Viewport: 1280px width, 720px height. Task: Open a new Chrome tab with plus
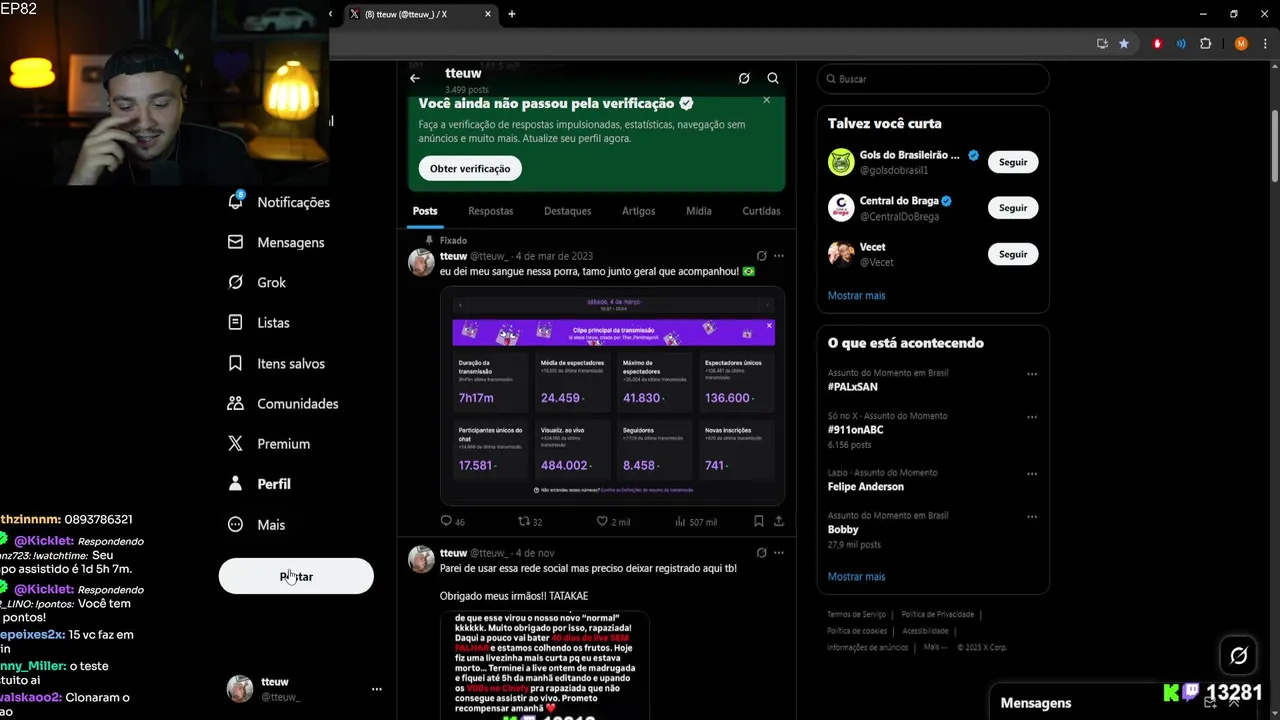tap(512, 14)
